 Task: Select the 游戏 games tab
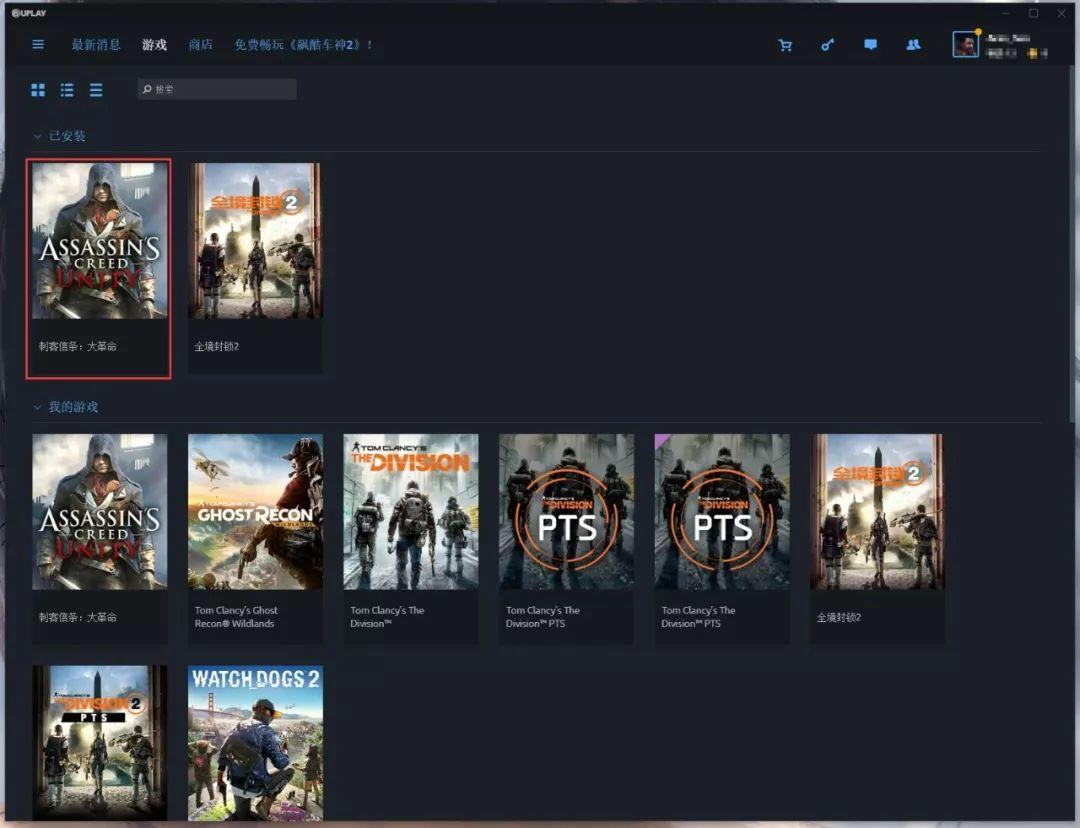[154, 45]
